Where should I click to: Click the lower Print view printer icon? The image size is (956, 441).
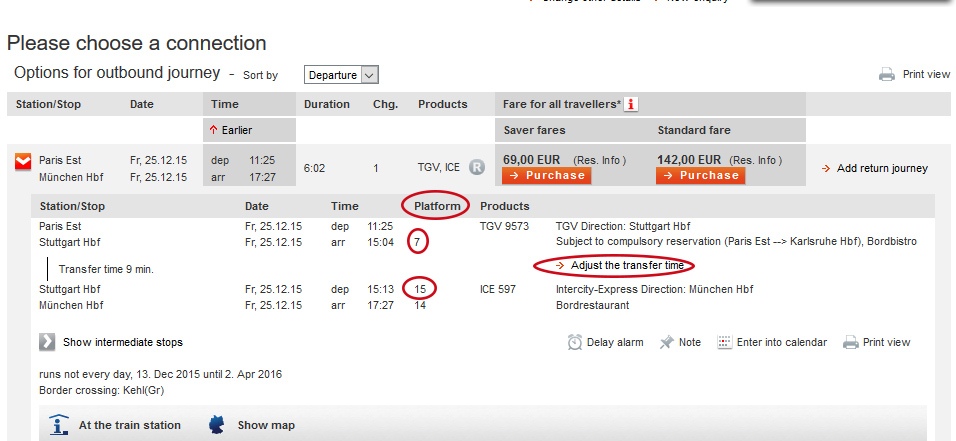(851, 342)
